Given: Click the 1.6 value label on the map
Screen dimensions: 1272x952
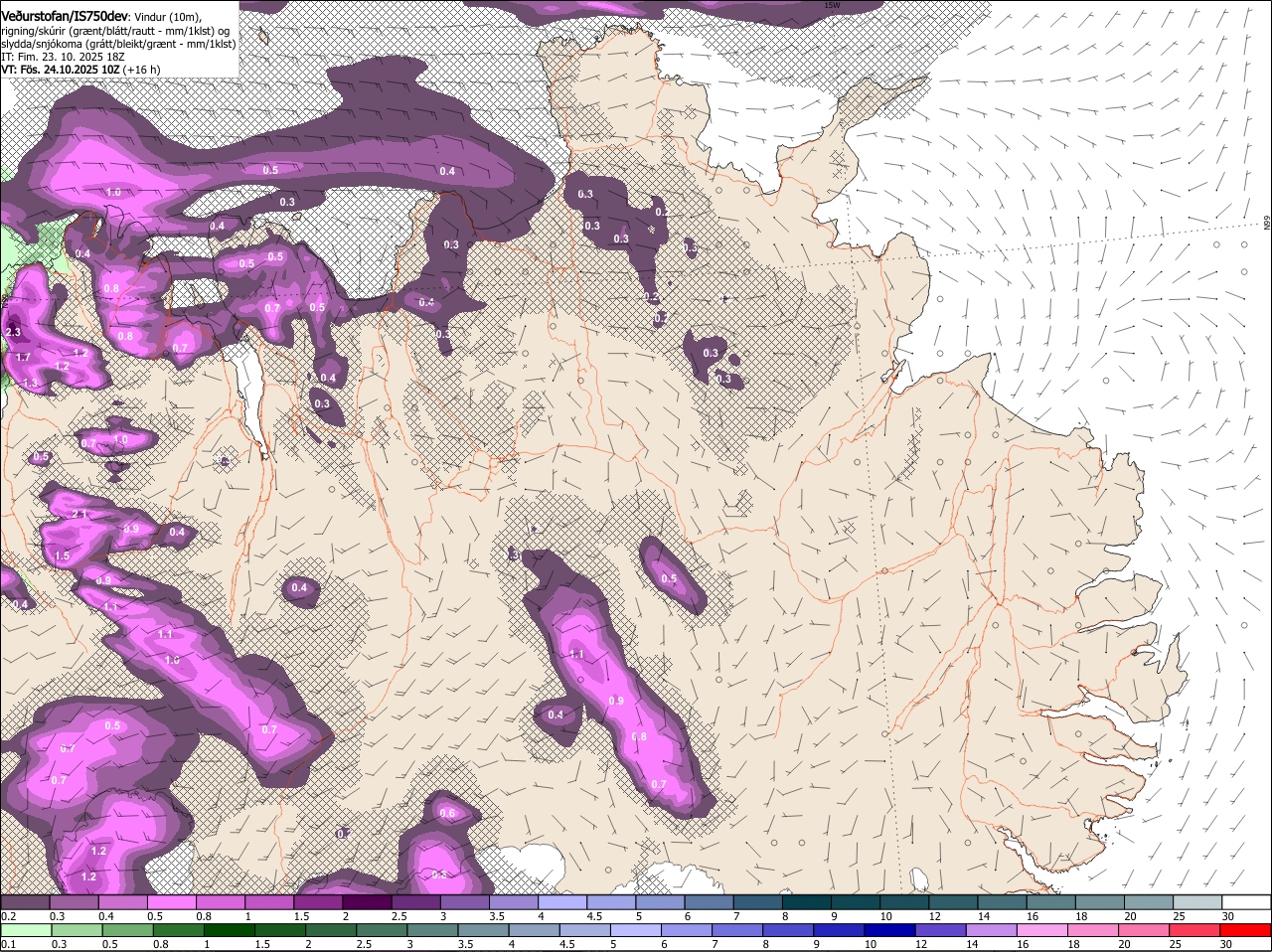Looking at the screenshot, I should 172,660.
